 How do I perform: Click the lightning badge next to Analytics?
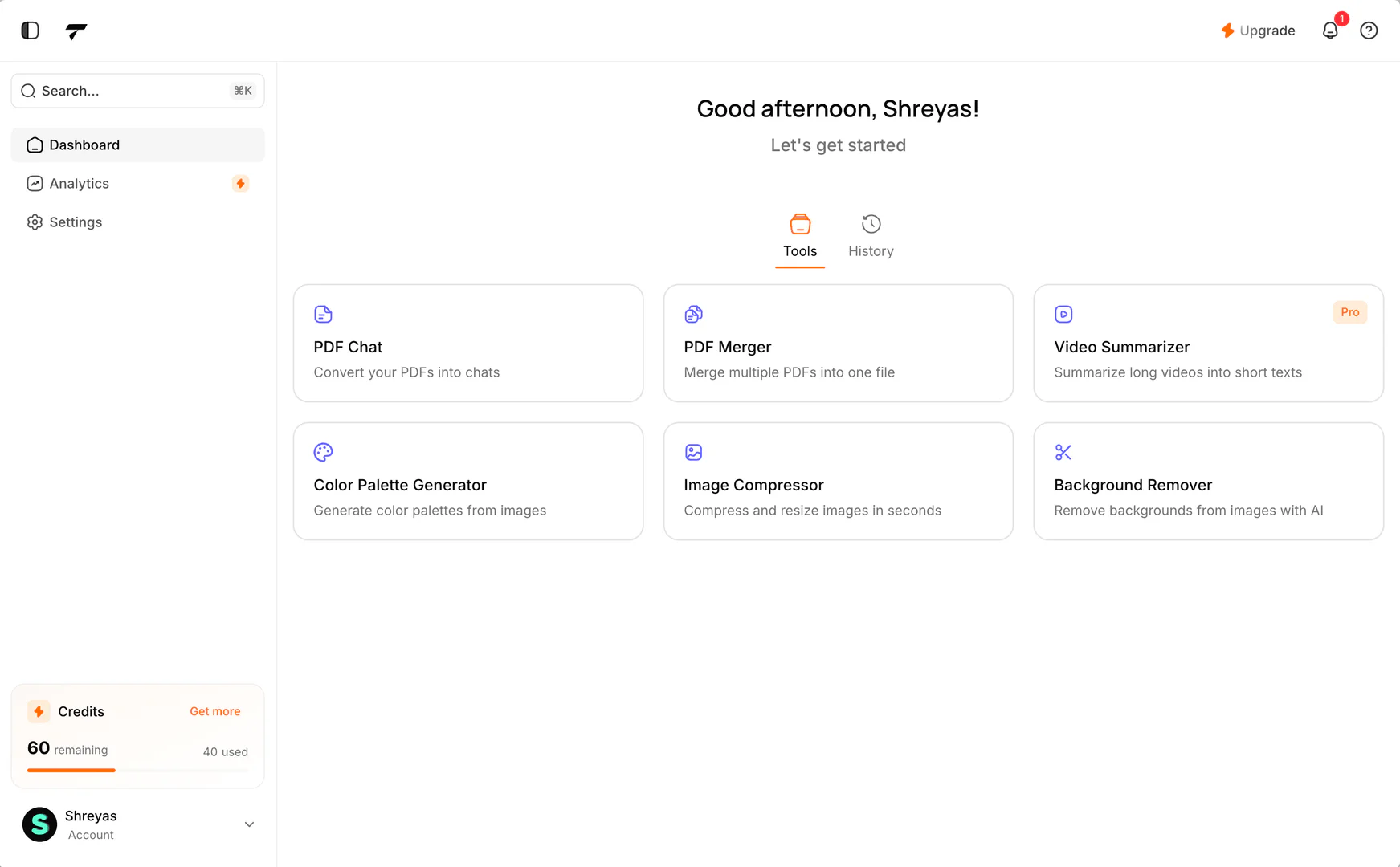coord(241,183)
